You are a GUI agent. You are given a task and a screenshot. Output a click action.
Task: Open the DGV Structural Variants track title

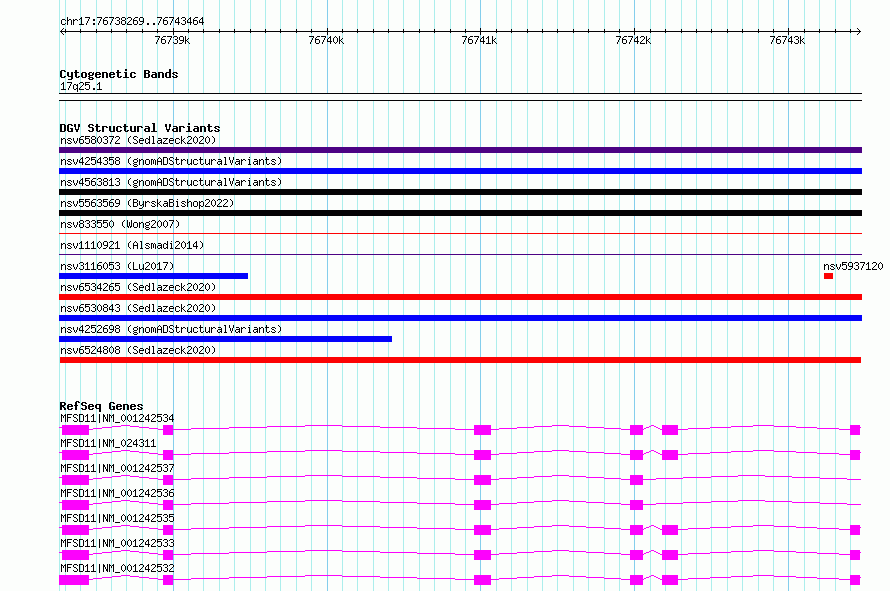point(140,128)
